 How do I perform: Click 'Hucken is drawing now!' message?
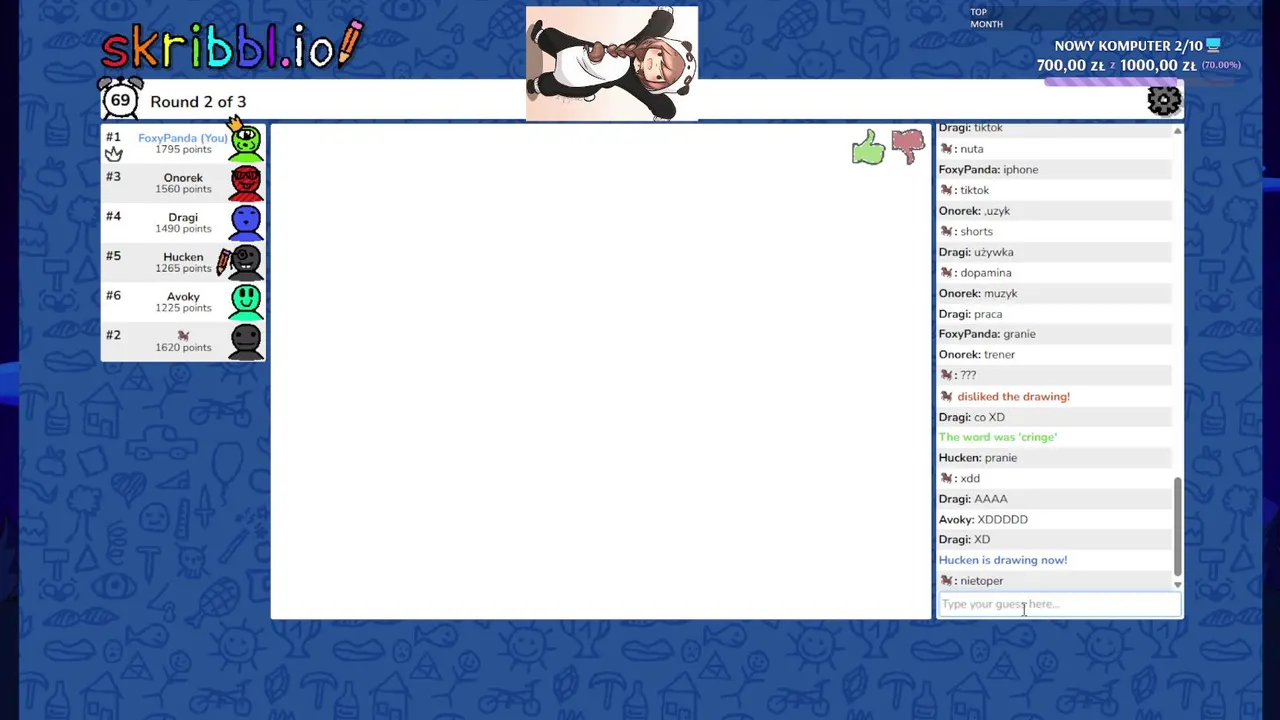point(1002,560)
